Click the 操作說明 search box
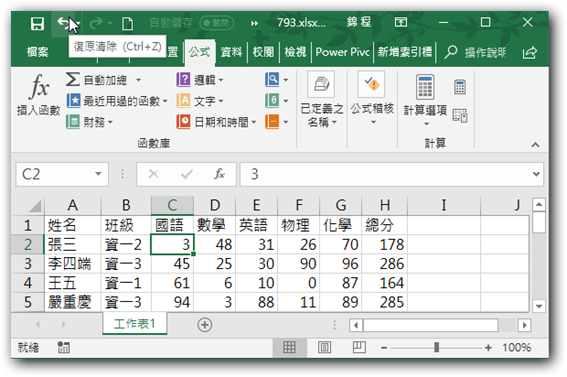 475,52
